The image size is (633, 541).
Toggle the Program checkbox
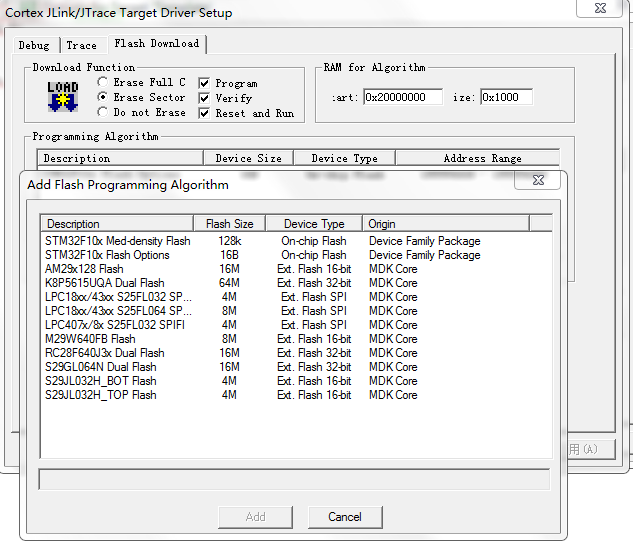coord(204,83)
